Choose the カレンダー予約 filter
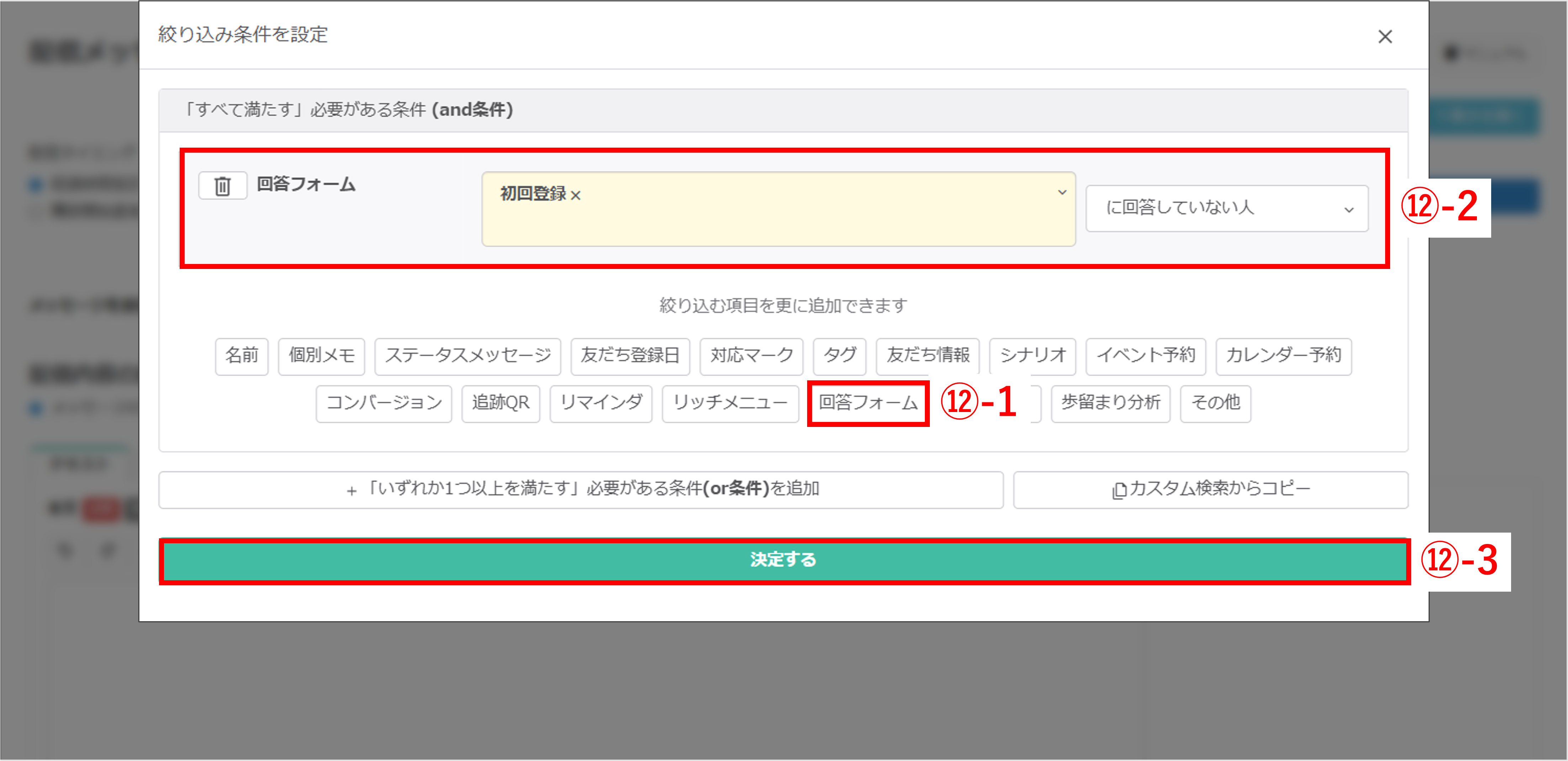 pyautogui.click(x=1283, y=355)
